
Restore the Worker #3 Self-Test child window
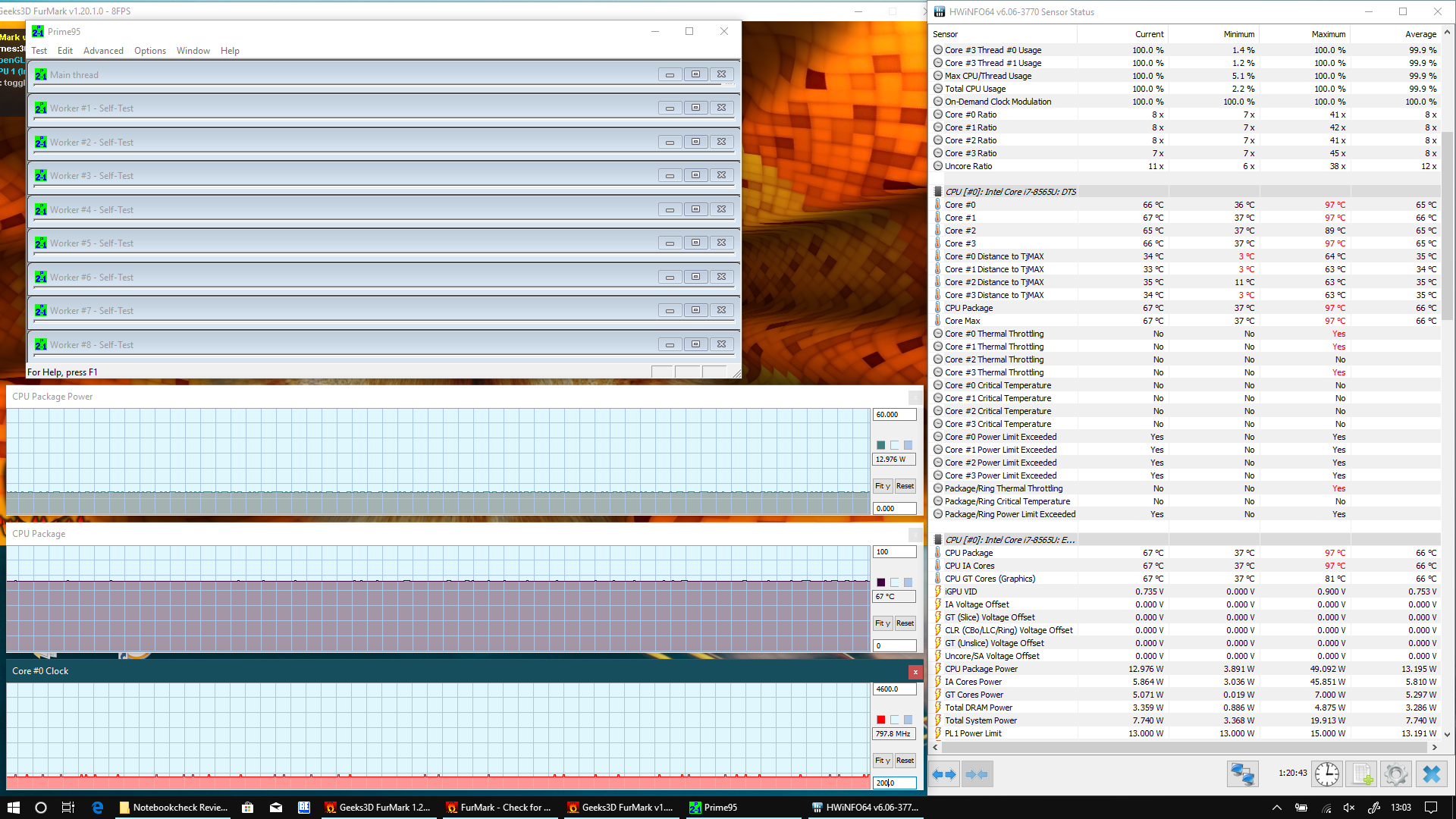click(x=695, y=175)
